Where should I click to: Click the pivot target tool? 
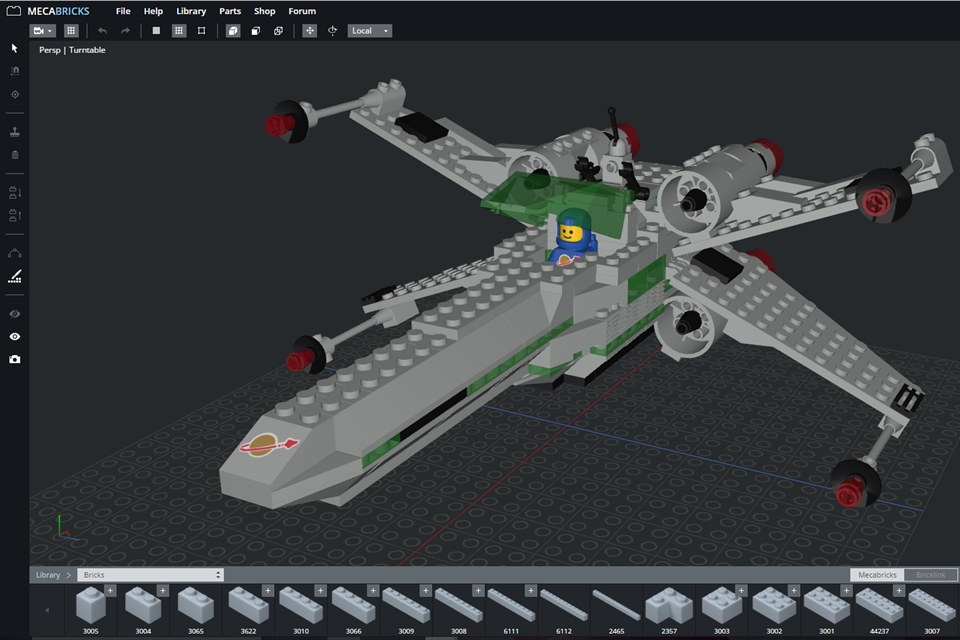coord(15,94)
